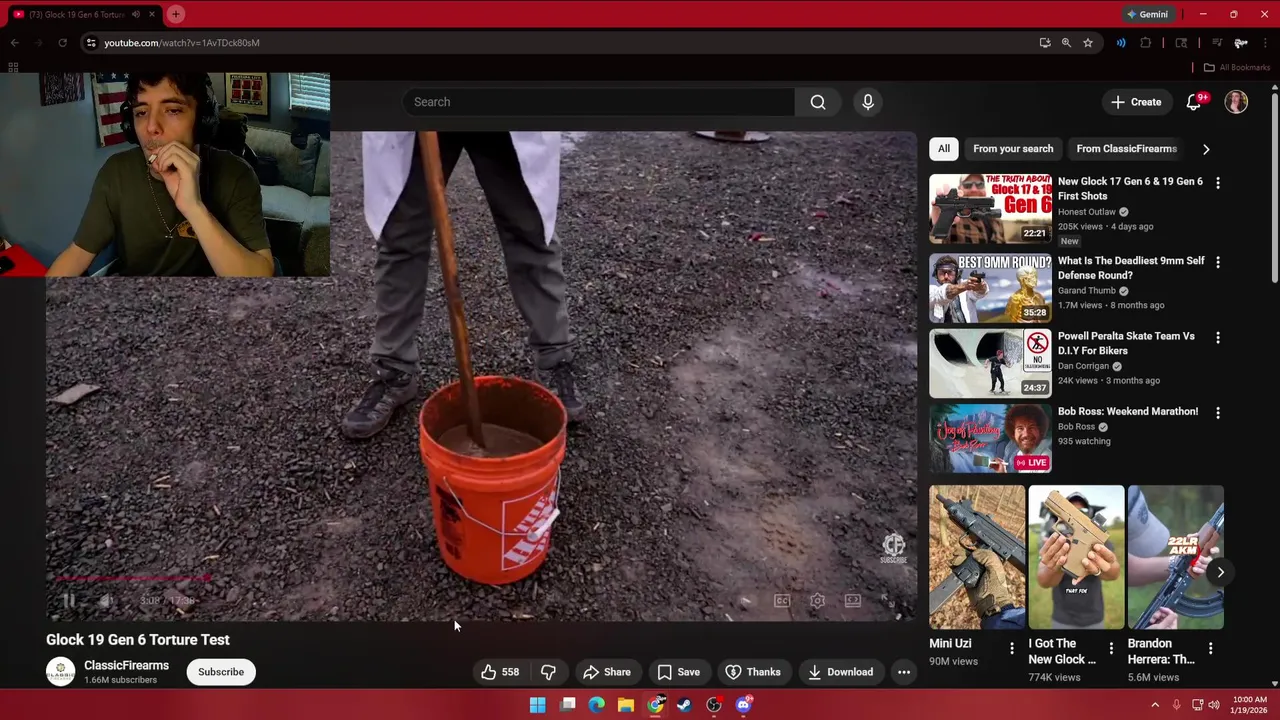
Task: Open browser zoom magnifier icon
Action: [x=1066, y=43]
